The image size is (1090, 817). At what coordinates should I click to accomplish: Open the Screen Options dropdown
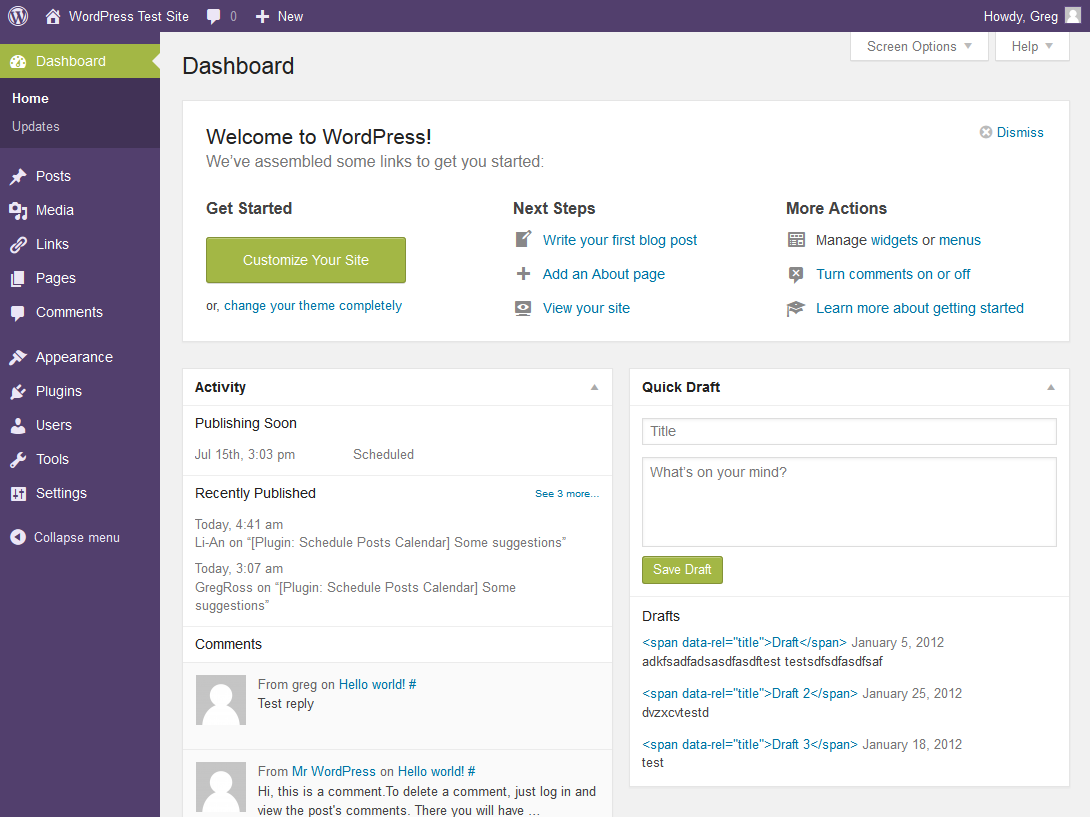919,47
